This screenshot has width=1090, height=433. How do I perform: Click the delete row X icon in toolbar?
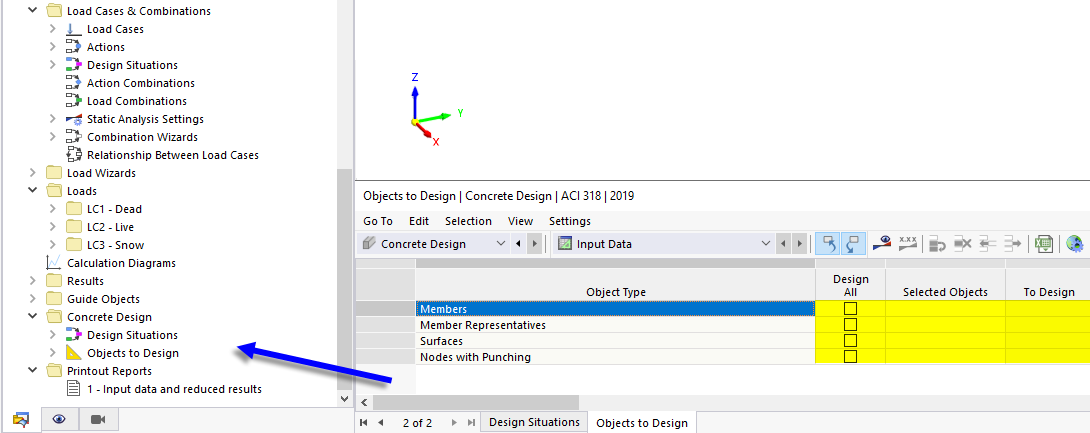(963, 243)
